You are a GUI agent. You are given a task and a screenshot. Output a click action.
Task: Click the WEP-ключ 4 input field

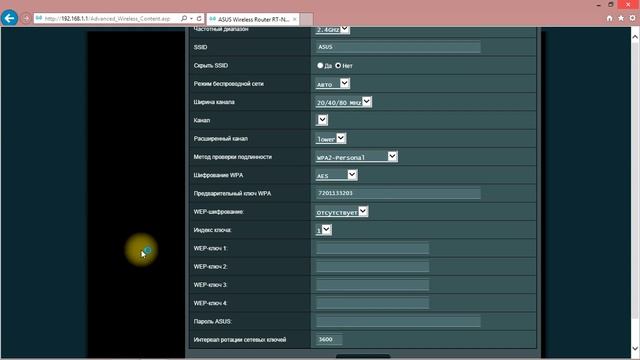372,303
